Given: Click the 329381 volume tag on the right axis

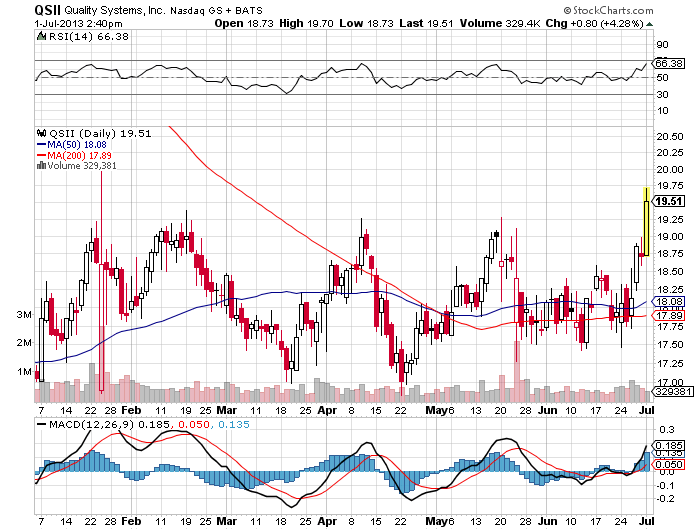Looking at the screenshot, I should [x=673, y=392].
